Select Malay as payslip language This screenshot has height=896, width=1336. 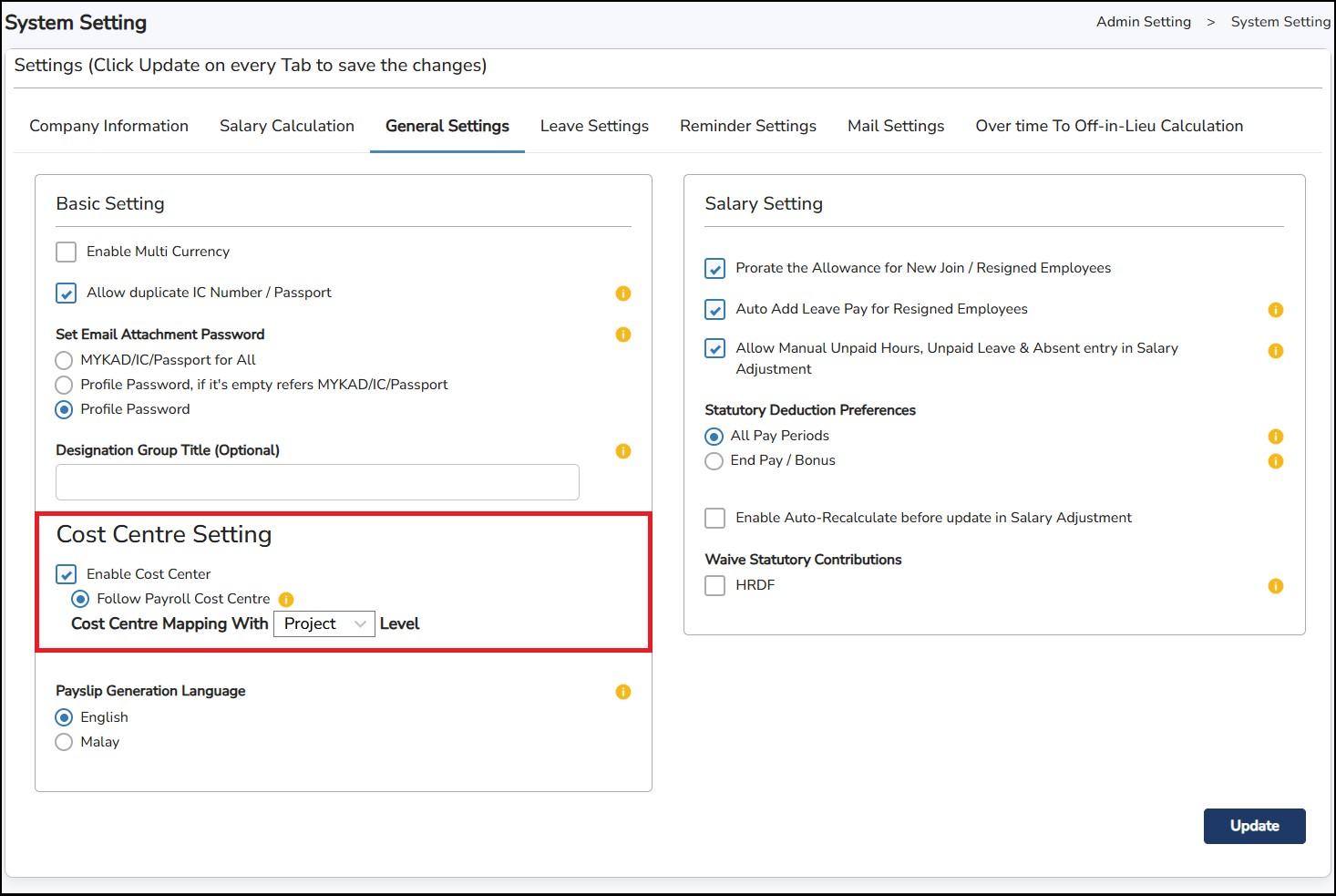pyautogui.click(x=64, y=742)
